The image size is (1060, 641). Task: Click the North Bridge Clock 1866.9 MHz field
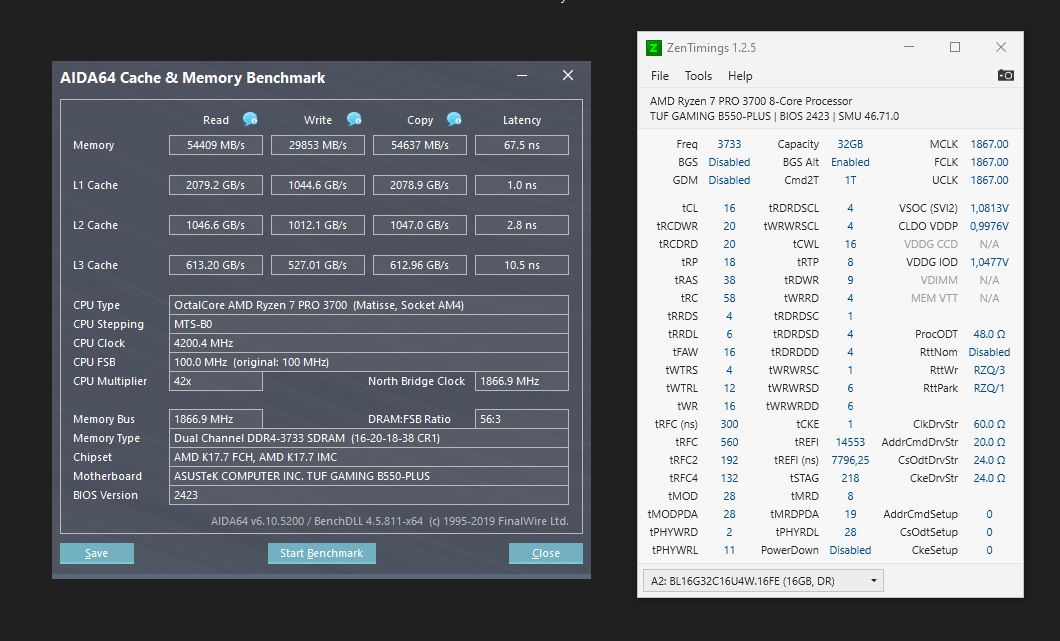click(522, 381)
